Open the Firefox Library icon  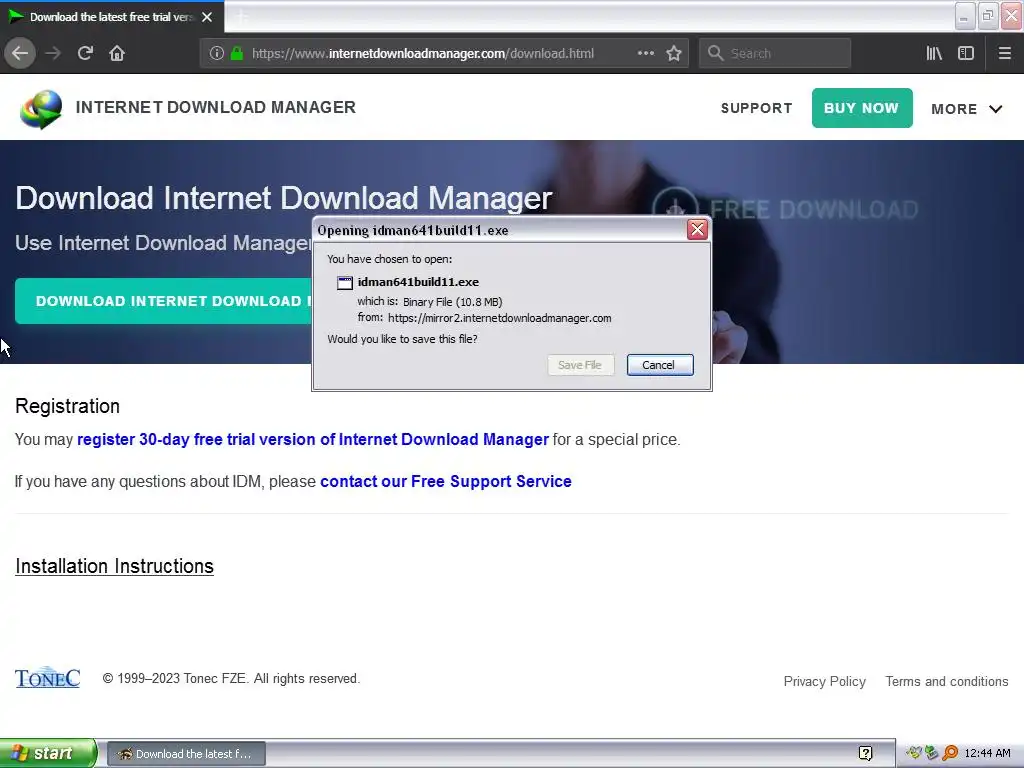934,53
